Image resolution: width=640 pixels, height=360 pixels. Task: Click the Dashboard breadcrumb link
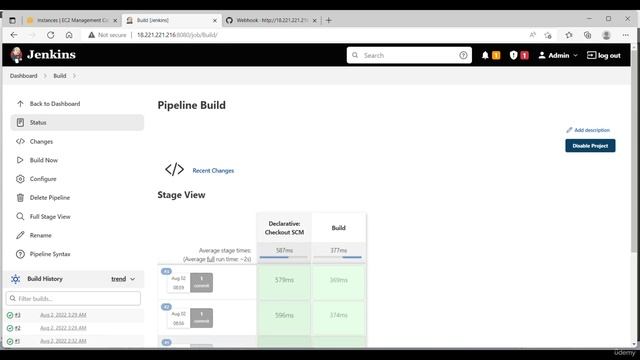(23, 76)
